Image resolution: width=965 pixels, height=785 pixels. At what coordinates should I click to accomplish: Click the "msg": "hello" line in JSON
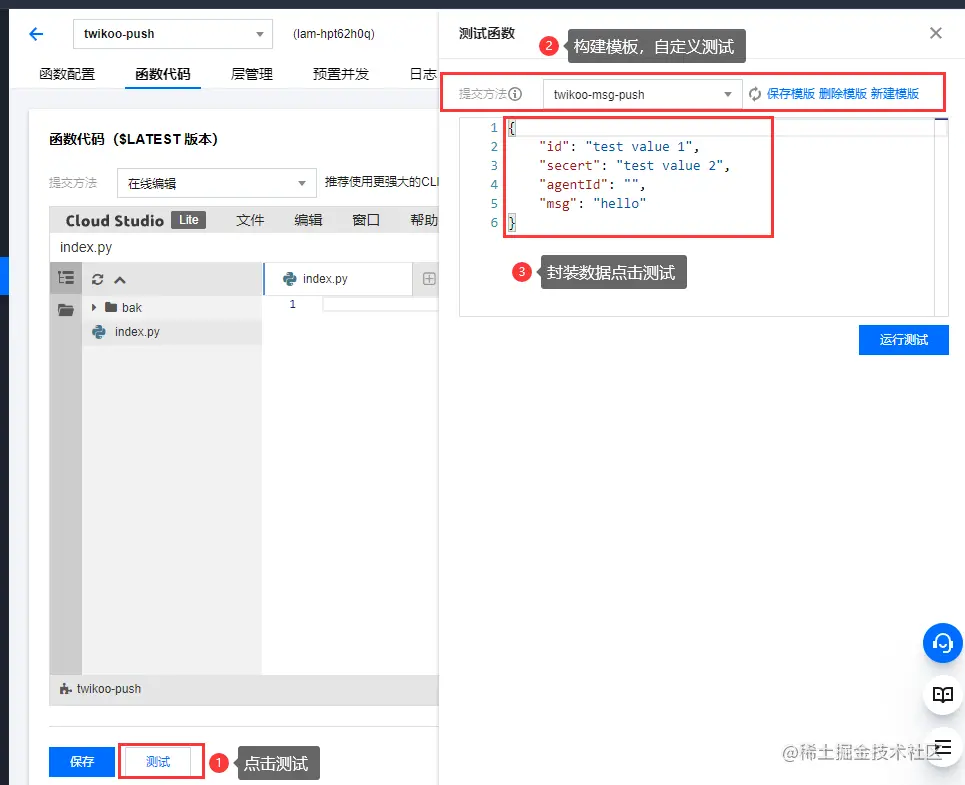point(593,204)
